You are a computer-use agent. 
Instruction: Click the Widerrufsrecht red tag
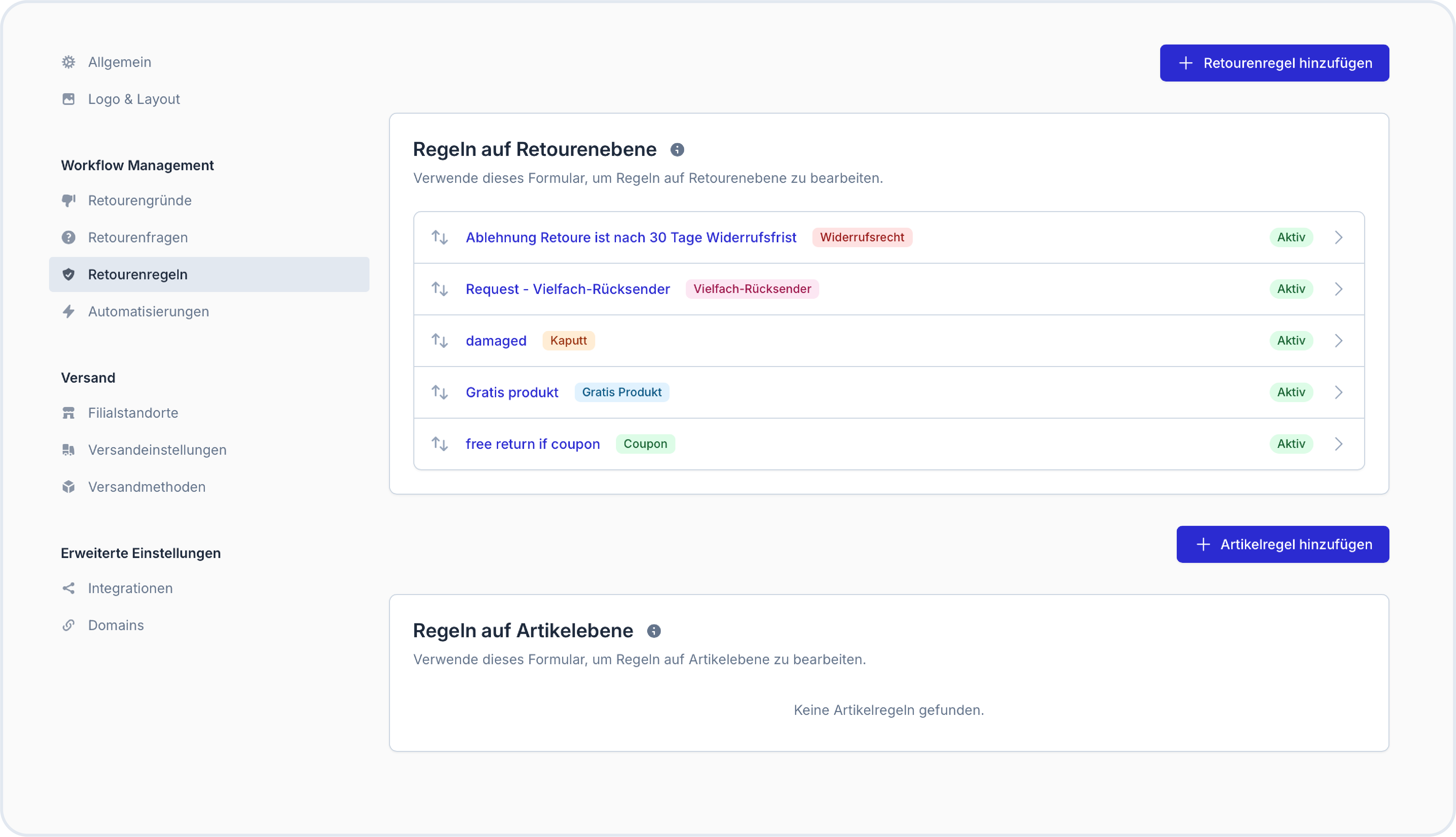(861, 237)
